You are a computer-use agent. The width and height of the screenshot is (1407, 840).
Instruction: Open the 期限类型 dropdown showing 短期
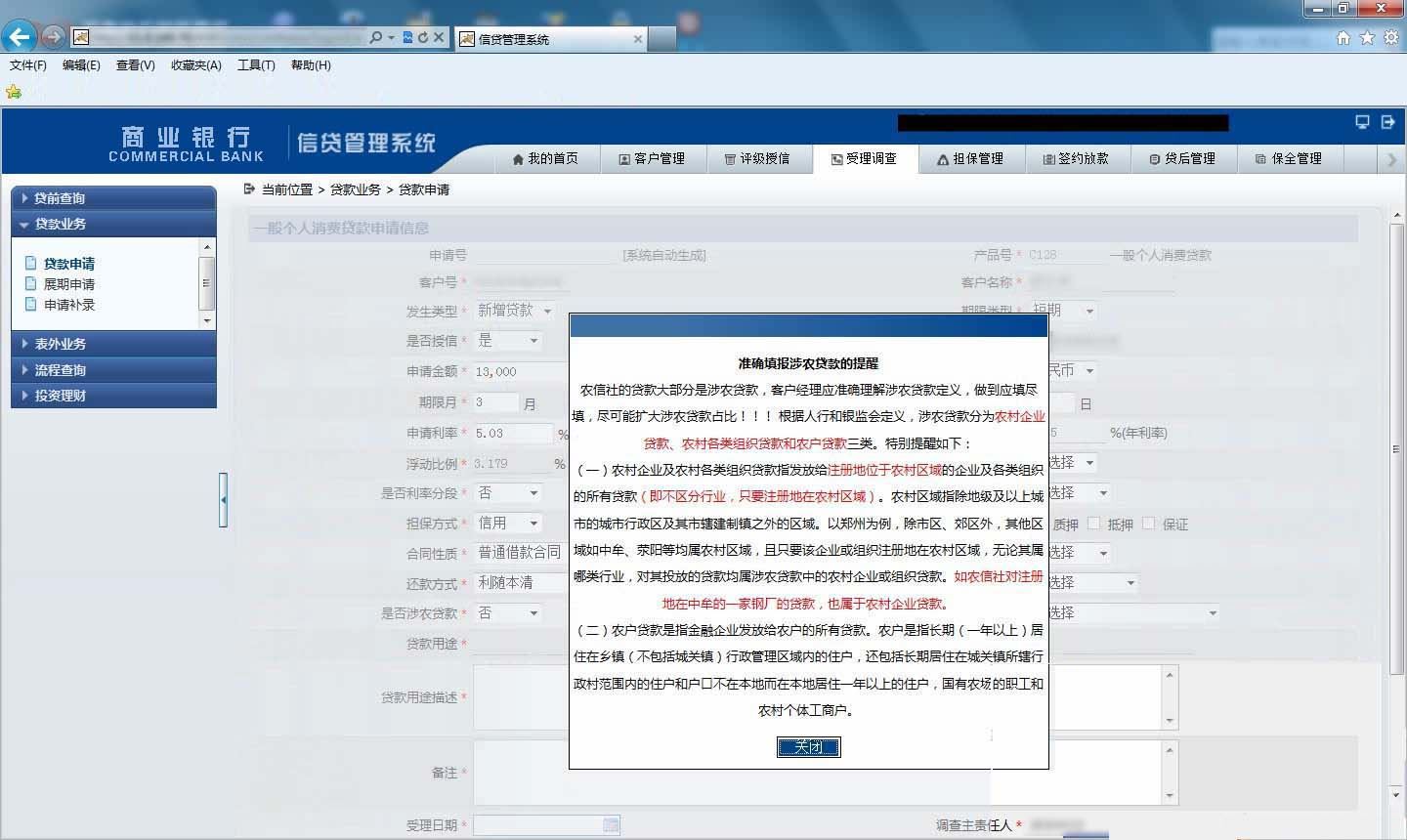1064,311
